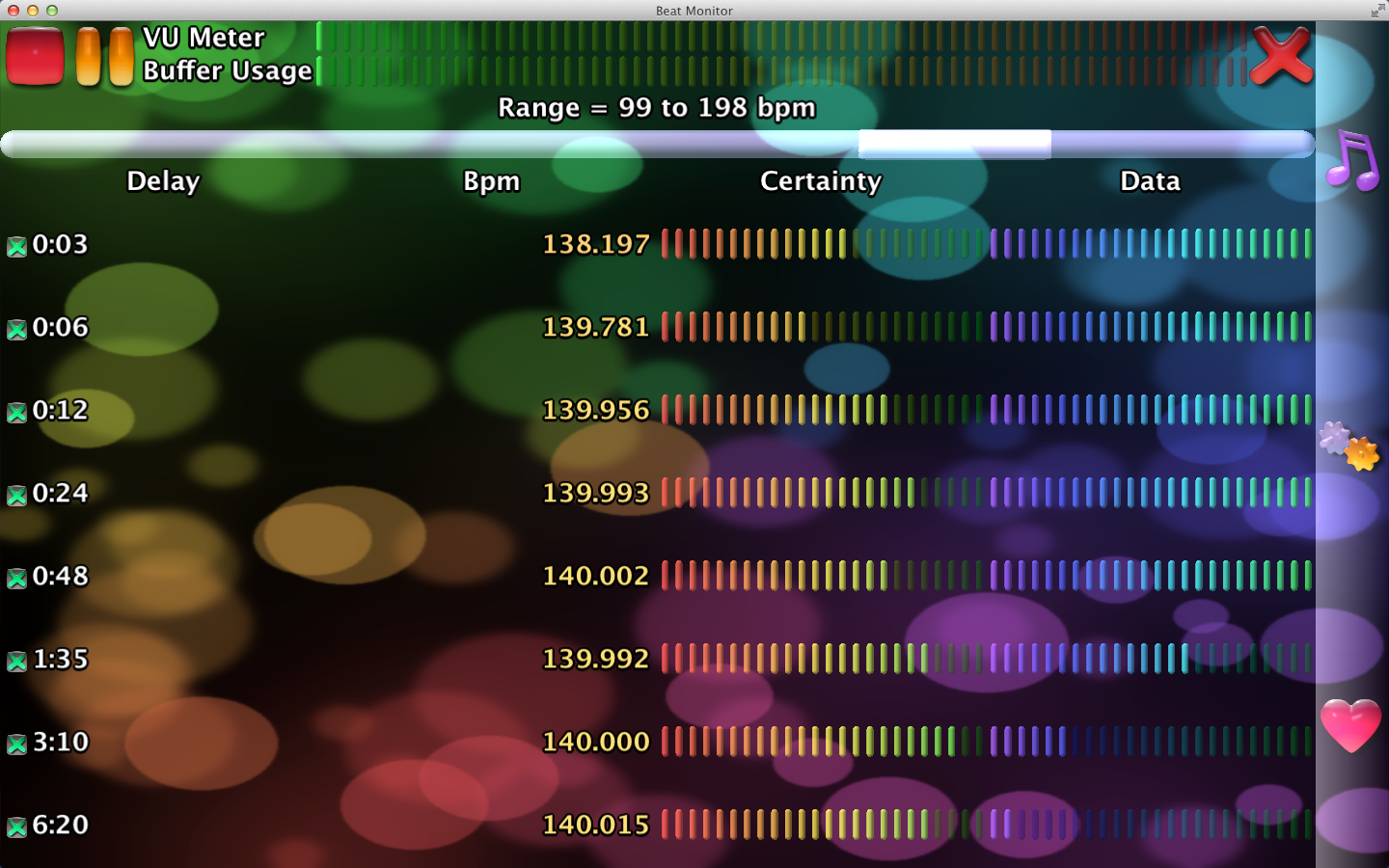Image resolution: width=1389 pixels, height=868 pixels.
Task: Click the big red X icon
Action: (1281, 56)
